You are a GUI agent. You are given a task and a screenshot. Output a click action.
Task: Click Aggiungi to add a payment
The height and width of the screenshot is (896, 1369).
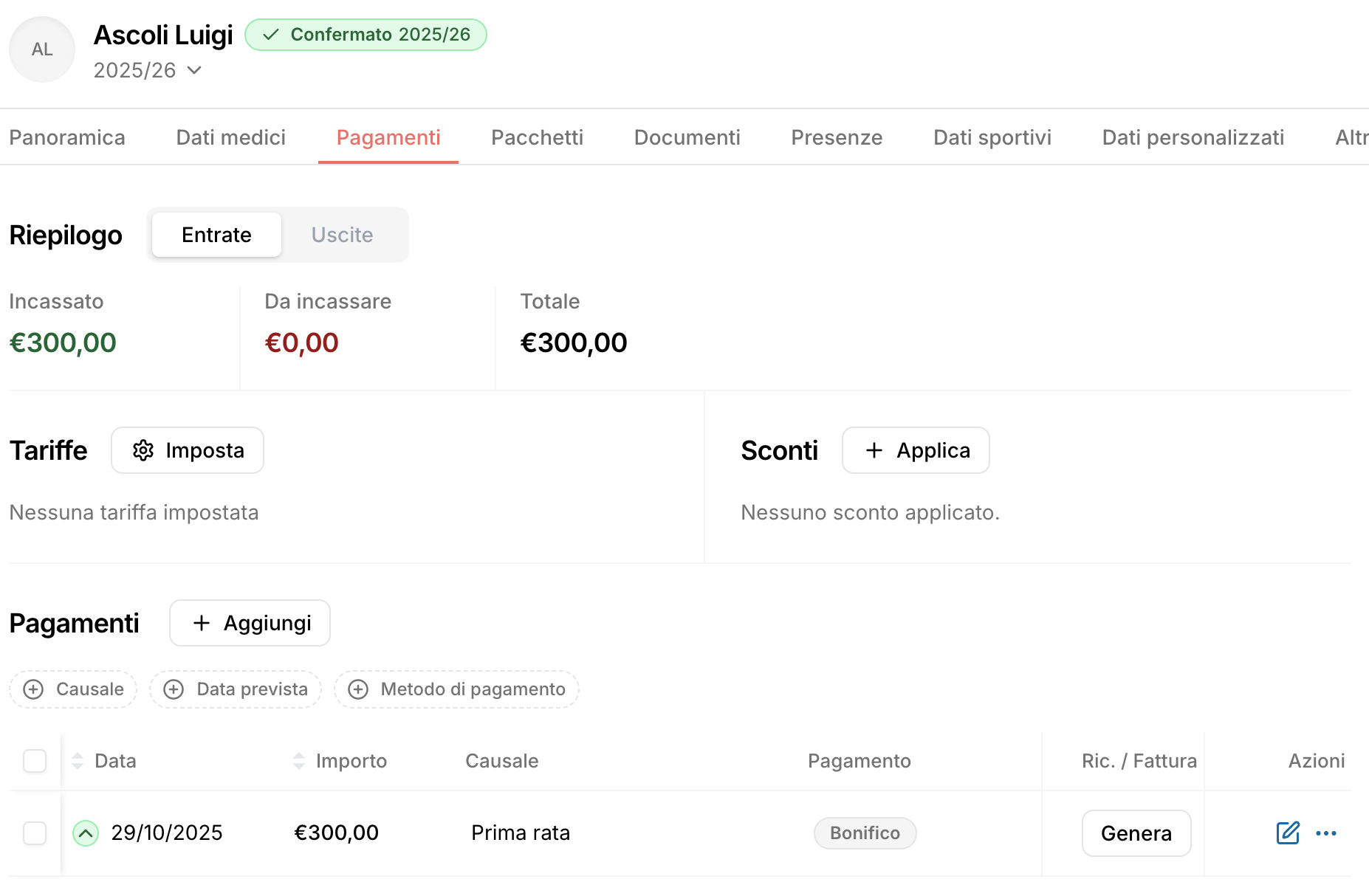[x=250, y=623]
